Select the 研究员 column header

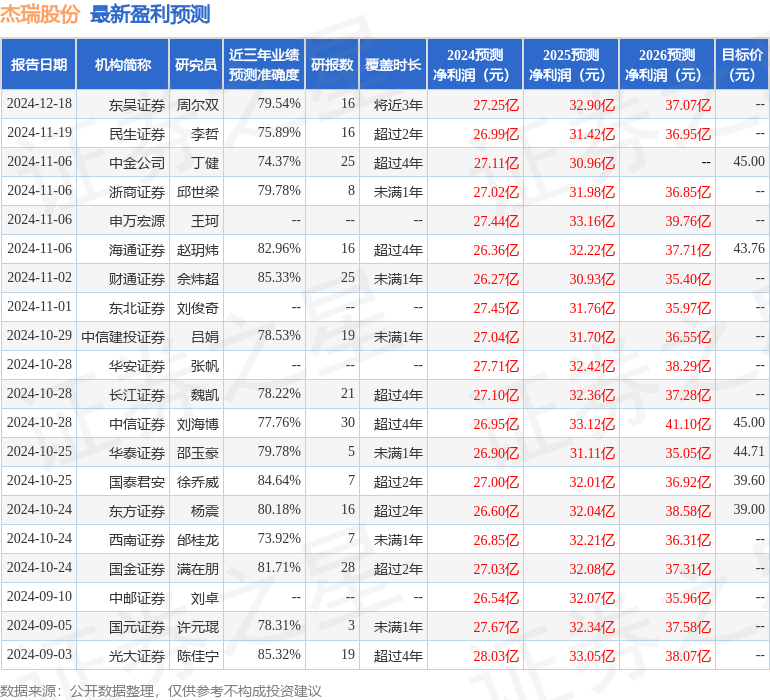(x=196, y=64)
